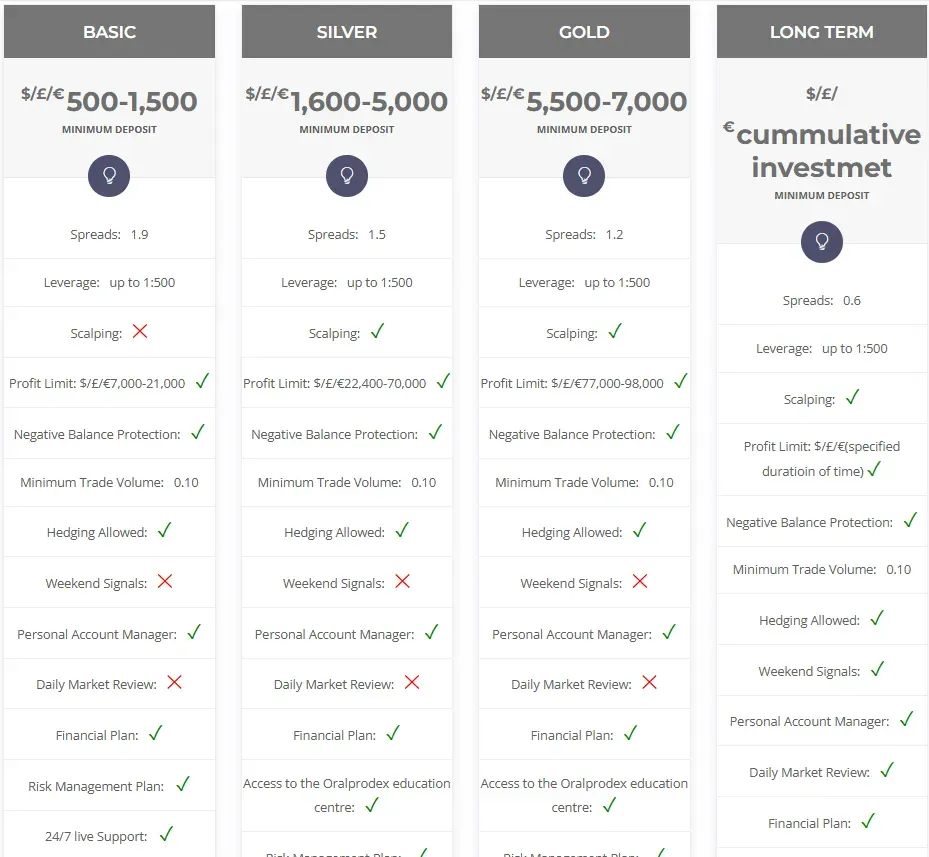Viewport: 929px width, 857px height.
Task: Click the Silver 1,600-5,000 deposit amount
Action: [369, 102]
